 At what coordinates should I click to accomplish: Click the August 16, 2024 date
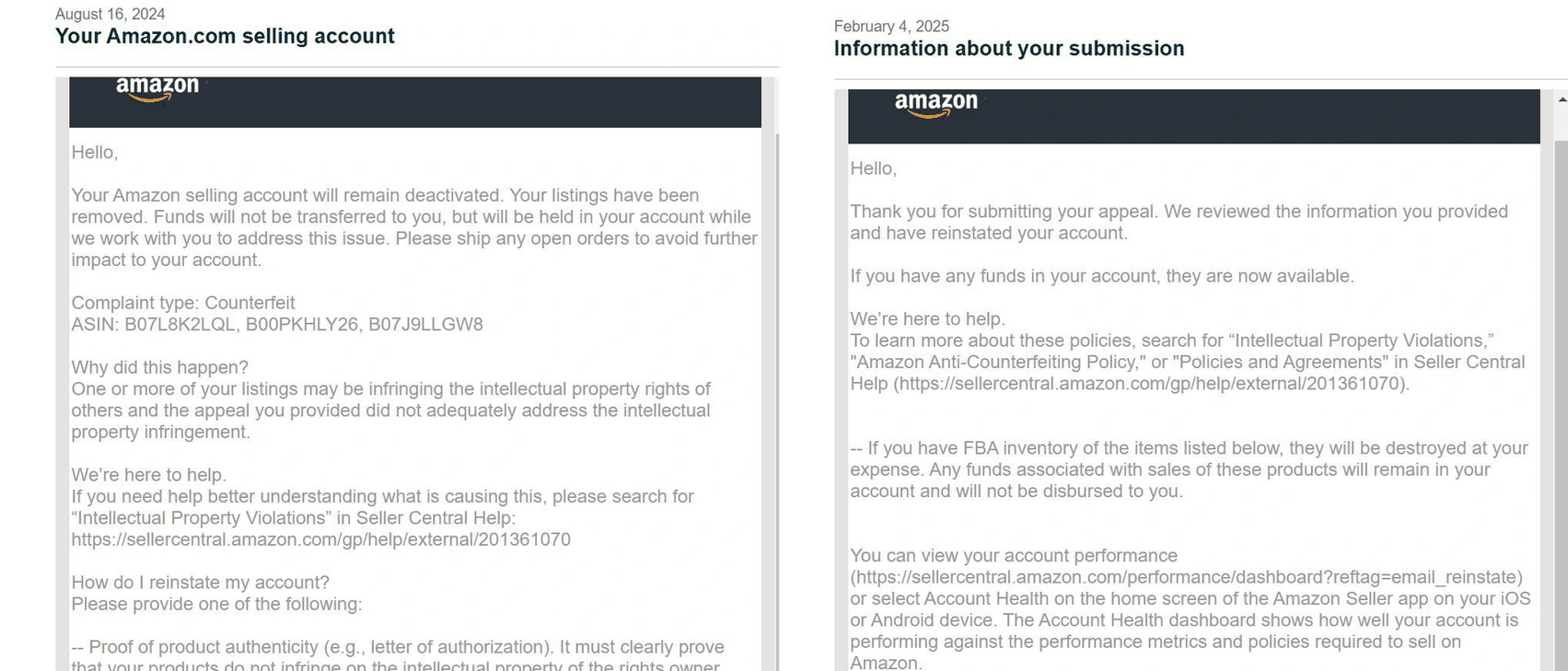(x=110, y=14)
